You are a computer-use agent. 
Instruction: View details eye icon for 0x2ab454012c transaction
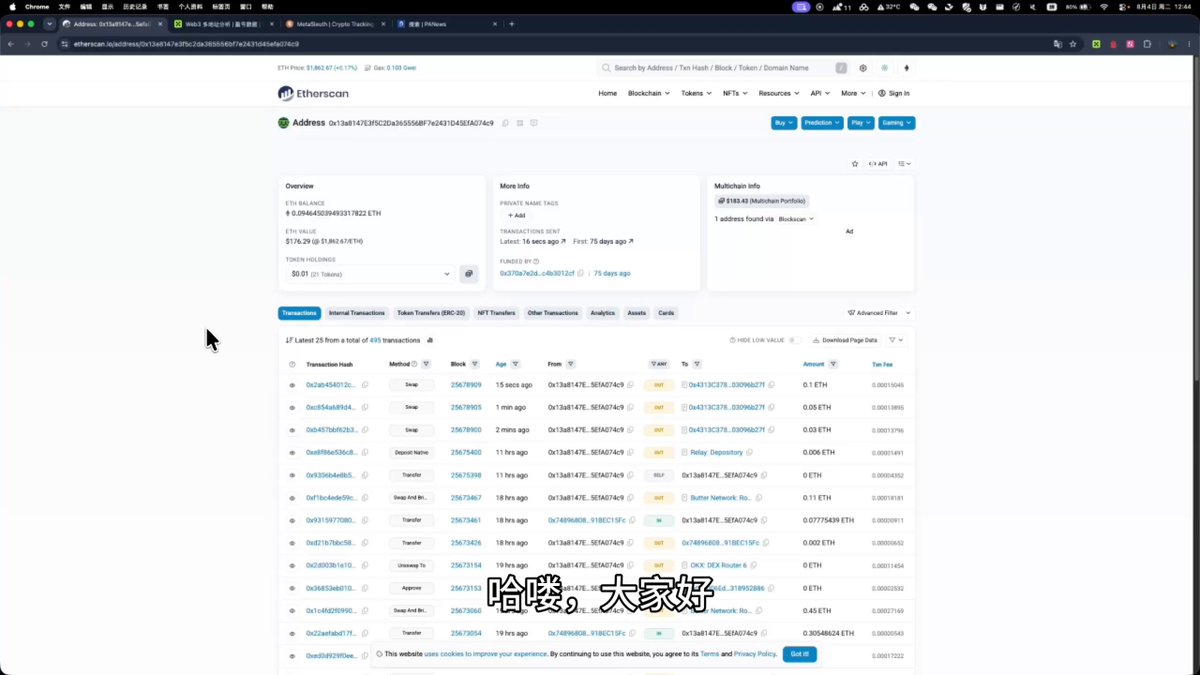pos(292,385)
